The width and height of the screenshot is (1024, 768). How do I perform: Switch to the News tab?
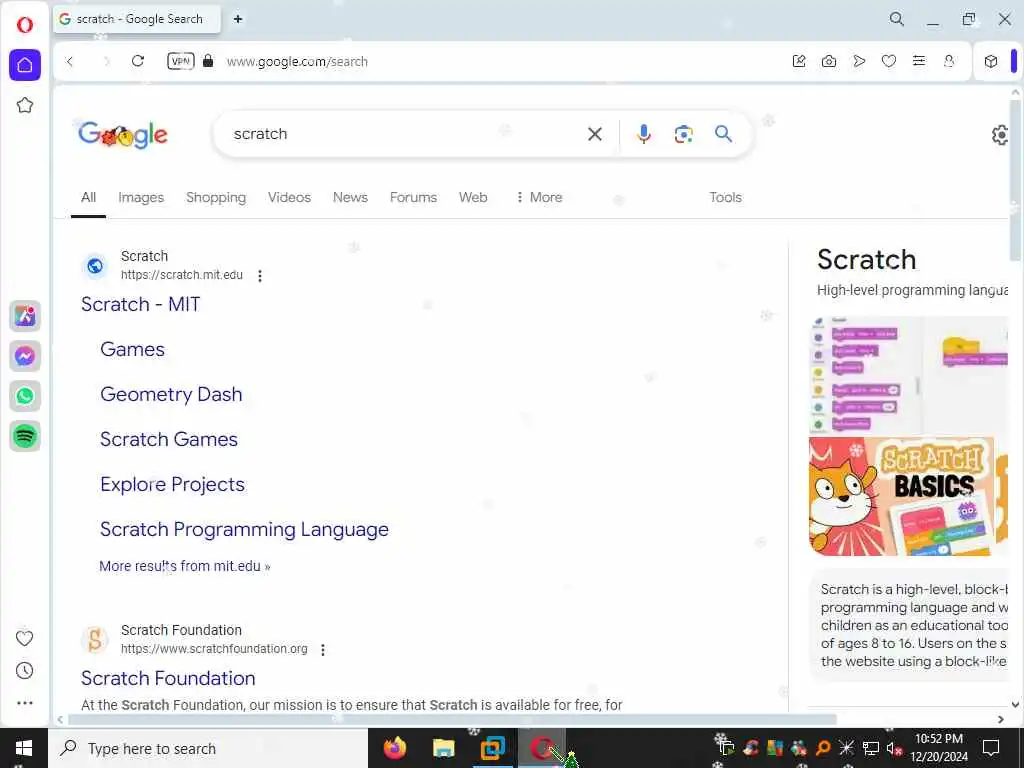(x=350, y=197)
